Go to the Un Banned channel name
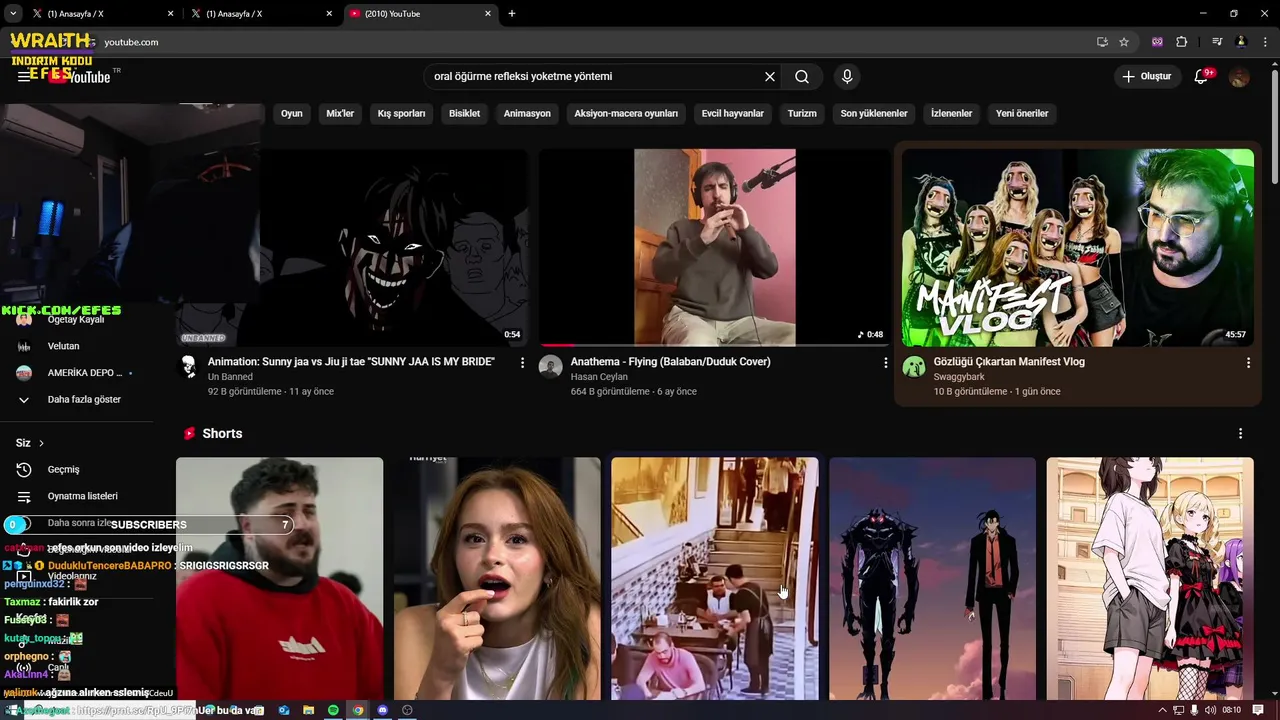 pos(230,377)
